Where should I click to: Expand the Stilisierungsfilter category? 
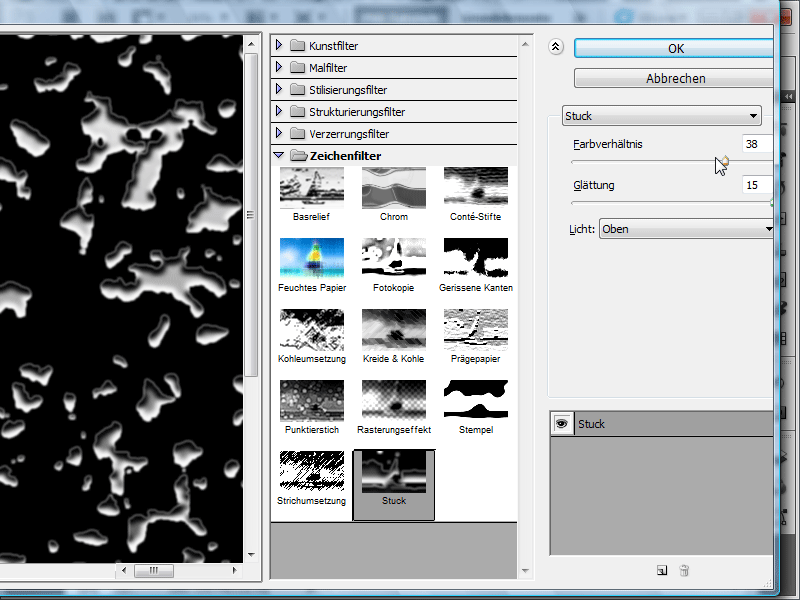(x=279, y=89)
